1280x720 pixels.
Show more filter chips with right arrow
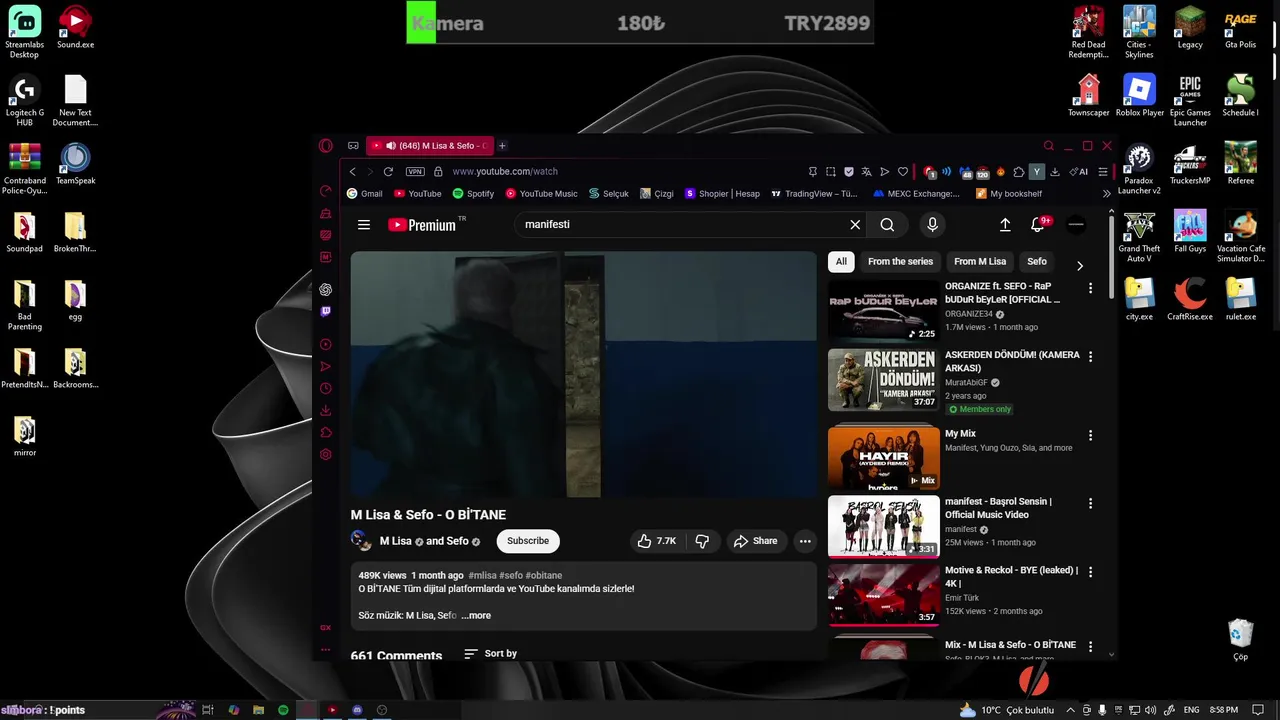1079,266
